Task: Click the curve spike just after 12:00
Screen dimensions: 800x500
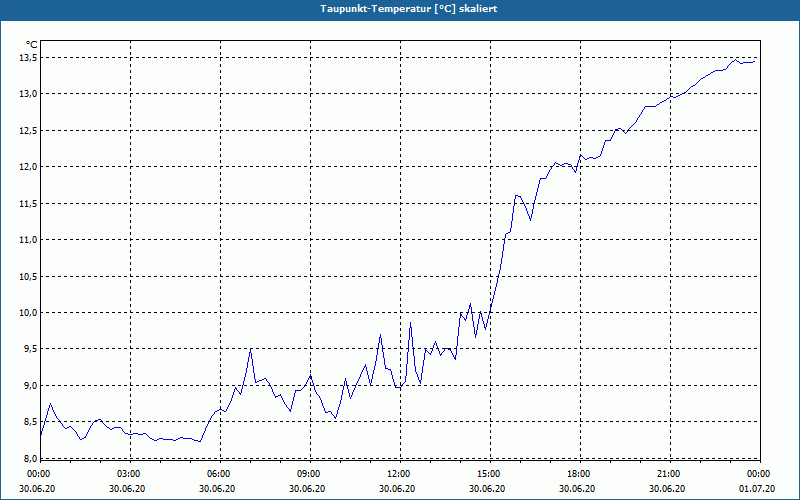Action: pos(410,322)
